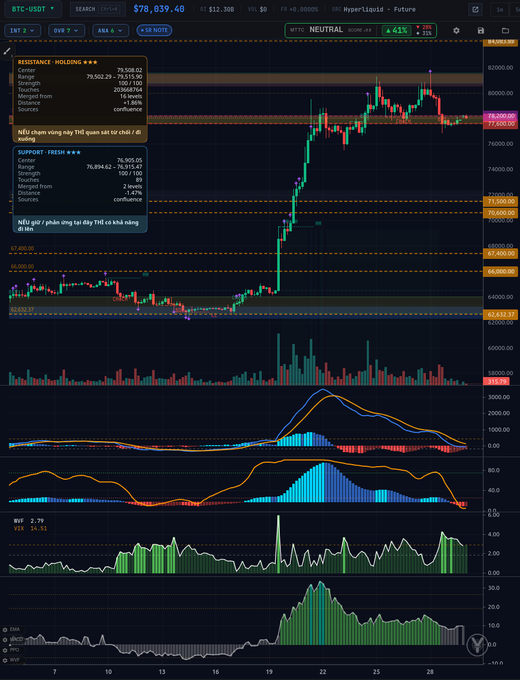Click date label 7 on time axis
The image size is (520, 680).
click(x=55, y=671)
